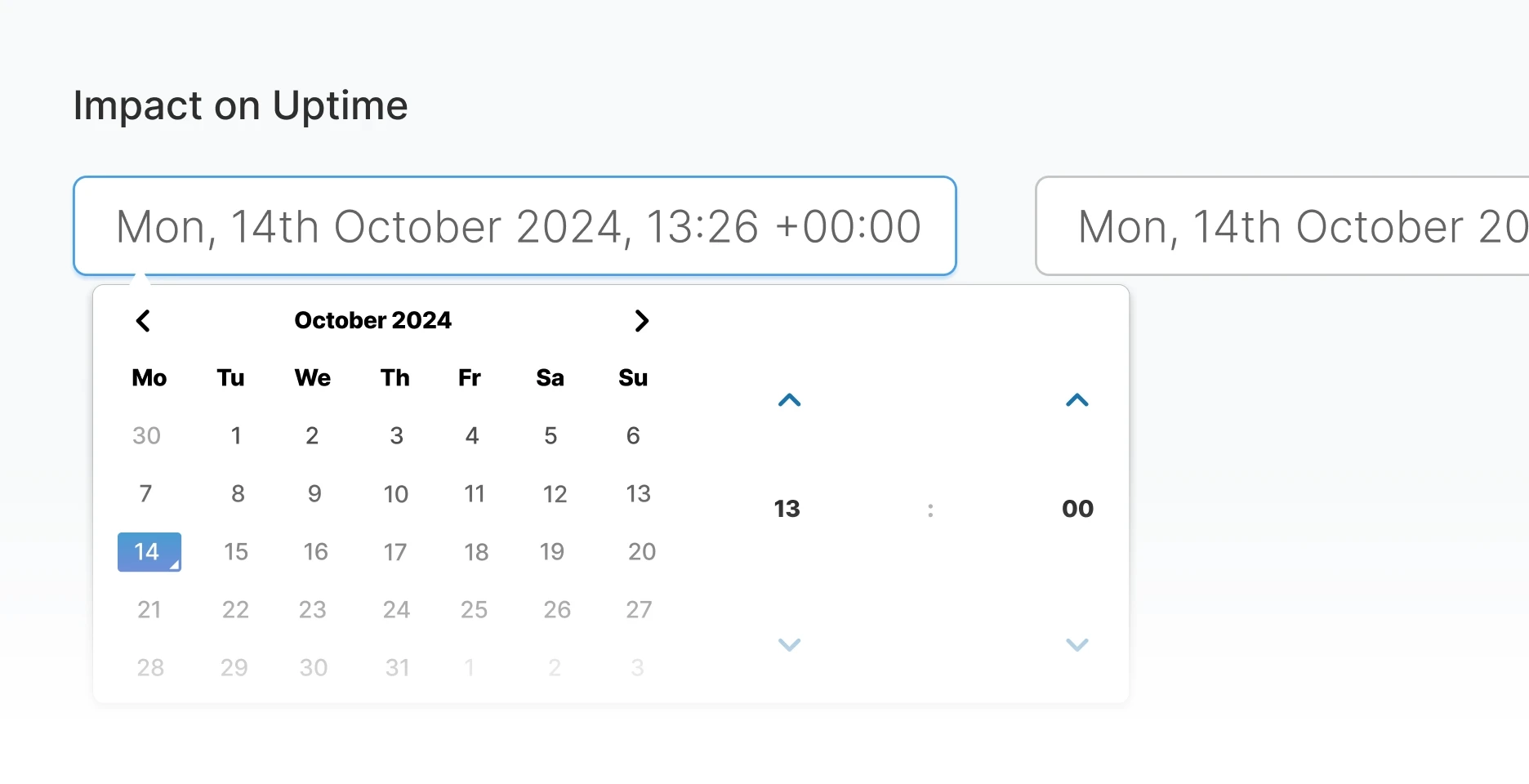Select the currently highlighted 14th
The image size is (1529, 784).
149,551
